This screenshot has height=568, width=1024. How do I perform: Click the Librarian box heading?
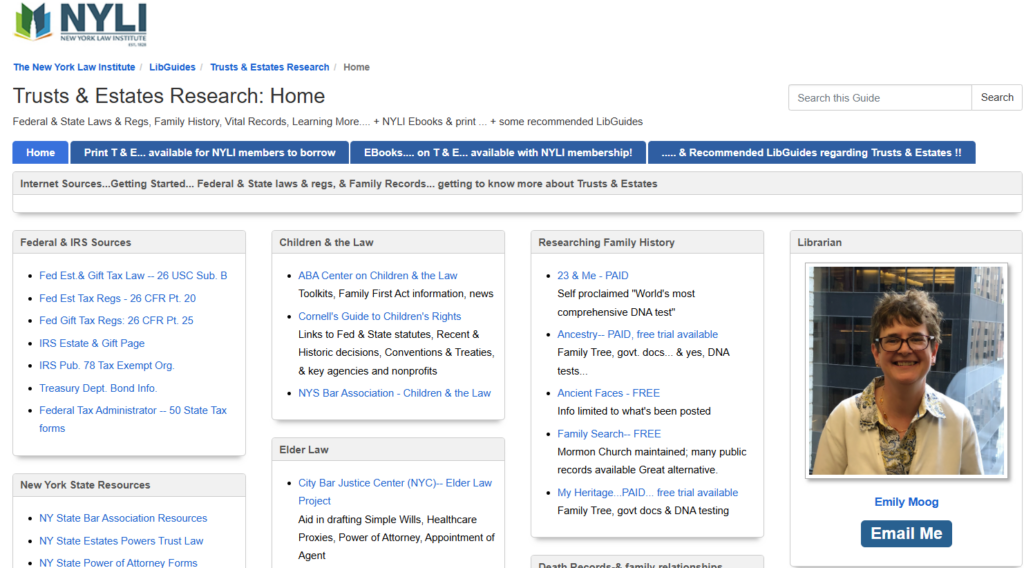click(x=819, y=242)
